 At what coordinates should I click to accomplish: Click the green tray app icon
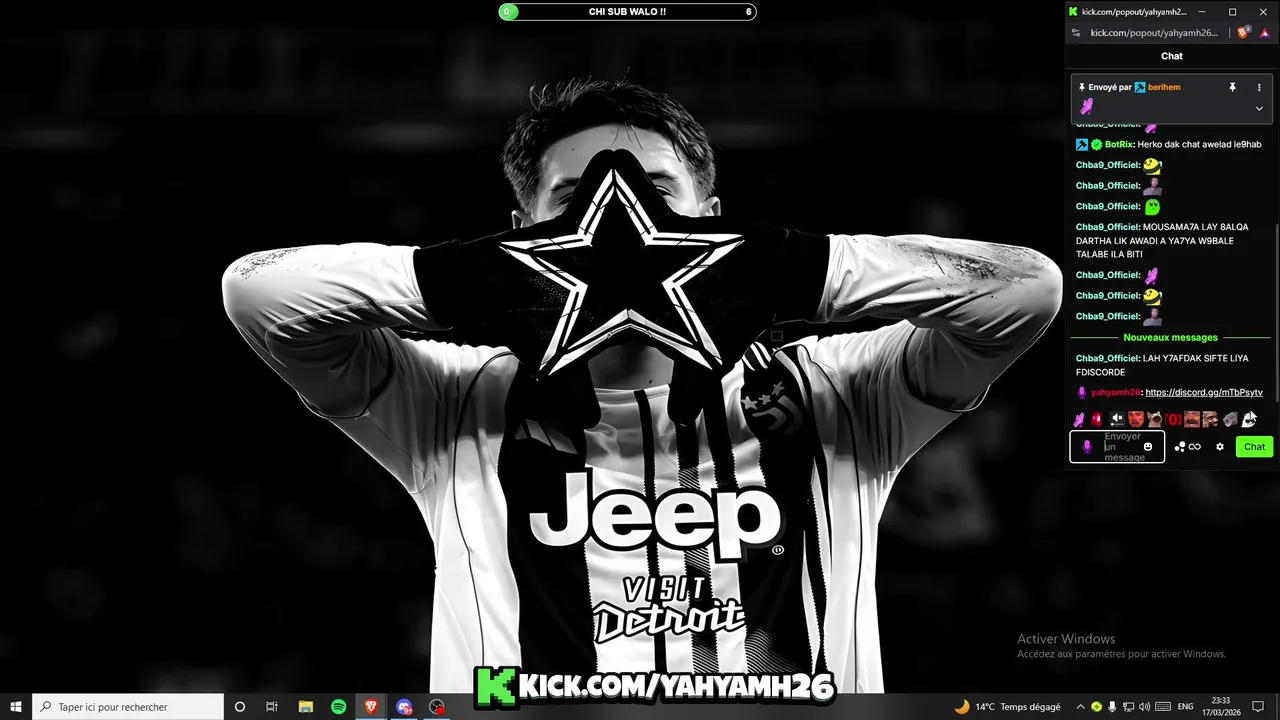coord(1097,707)
